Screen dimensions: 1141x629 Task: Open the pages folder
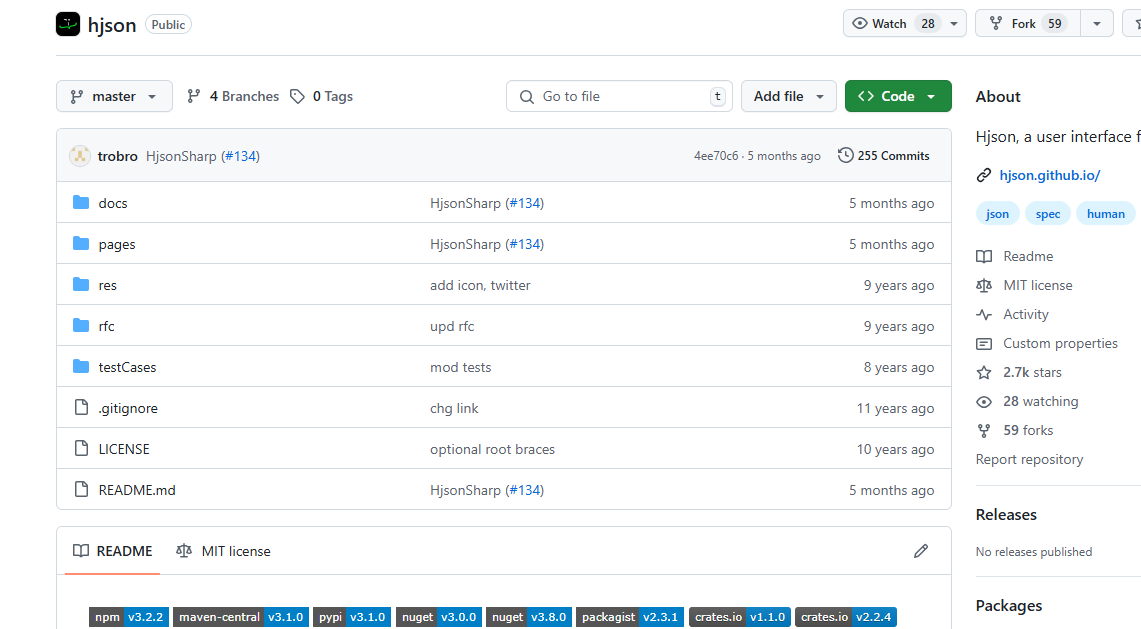click(x=117, y=244)
